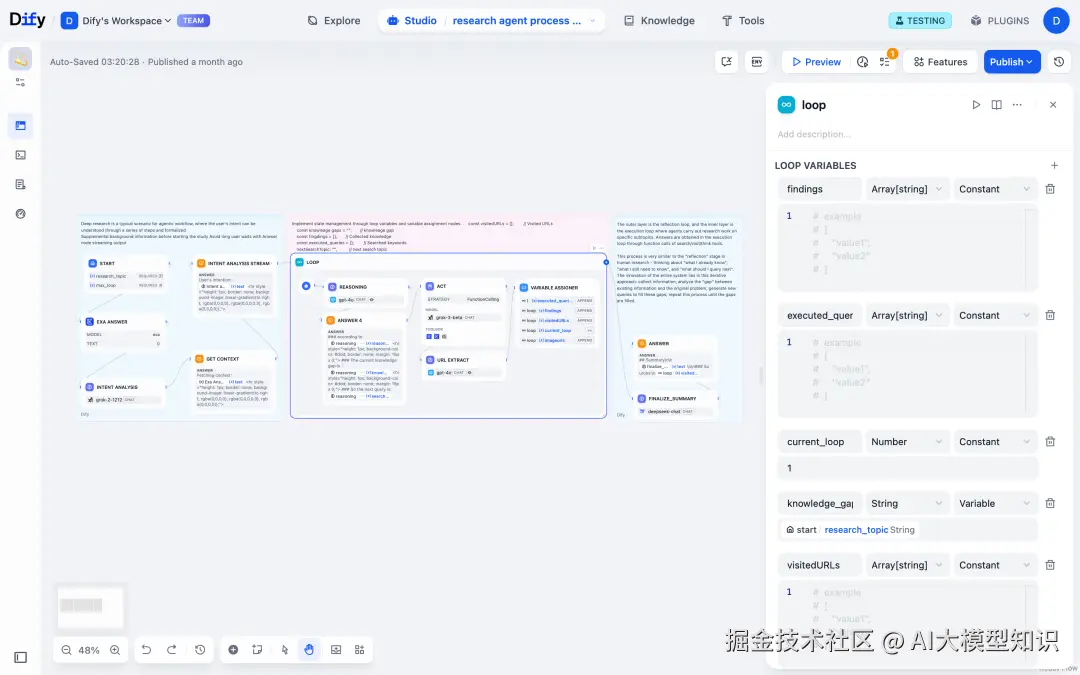Open Constant dropdown for findings variable
1080x675 pixels.
click(995, 189)
